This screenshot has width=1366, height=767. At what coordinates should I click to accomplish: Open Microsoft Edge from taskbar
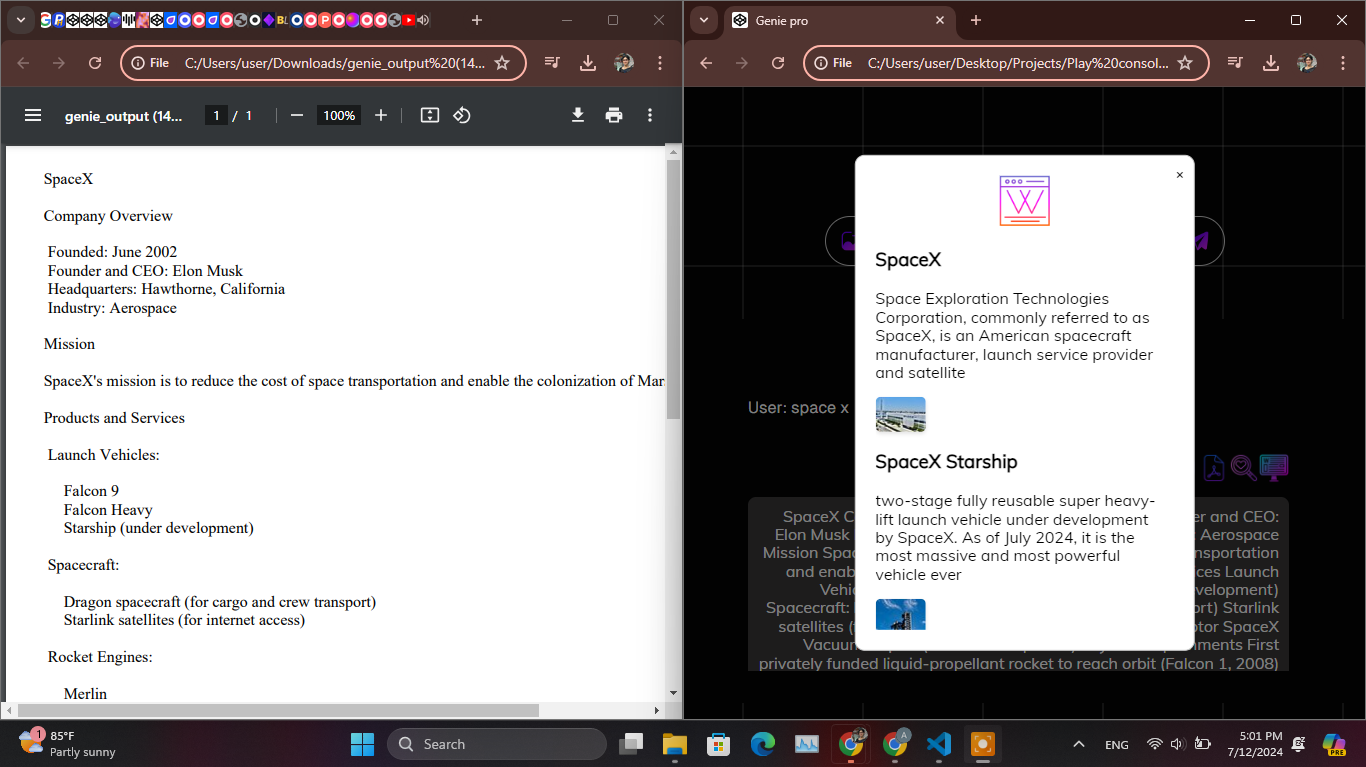coord(763,744)
